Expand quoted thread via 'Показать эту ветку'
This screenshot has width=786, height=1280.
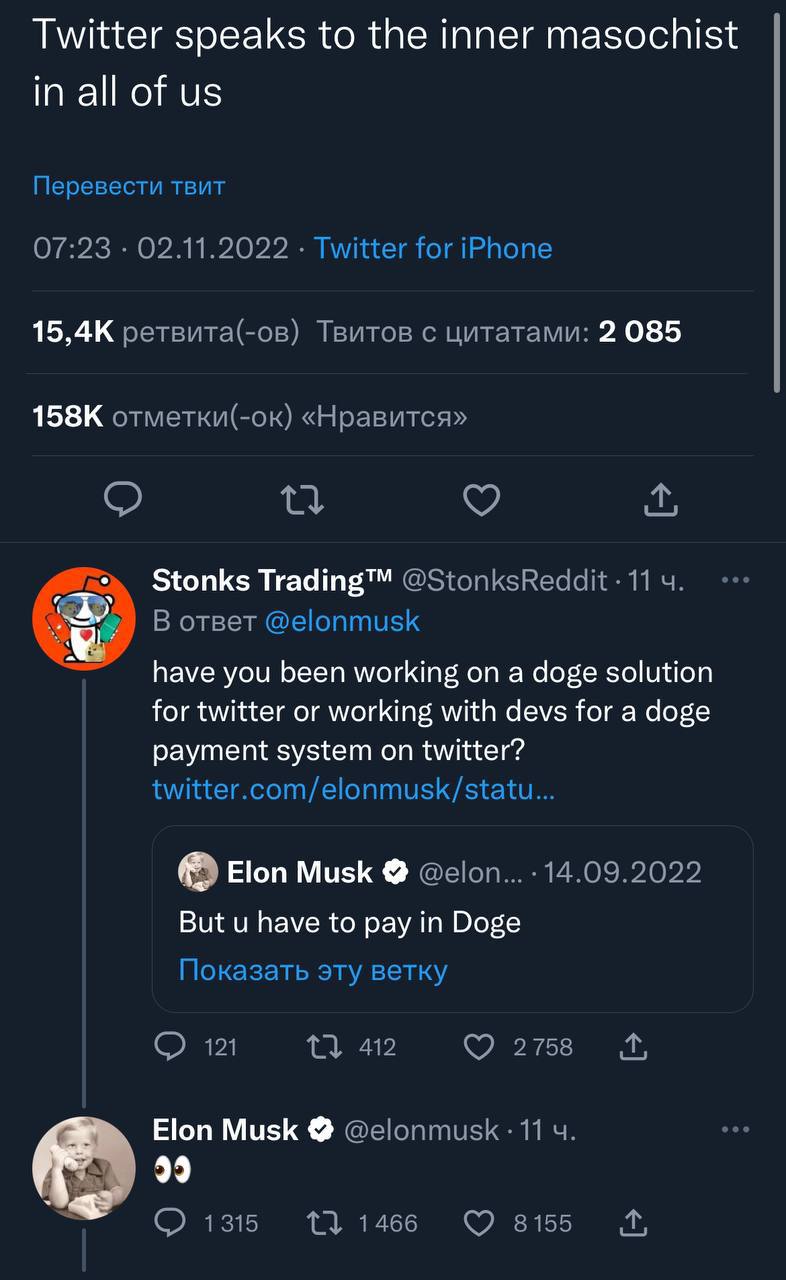point(313,970)
